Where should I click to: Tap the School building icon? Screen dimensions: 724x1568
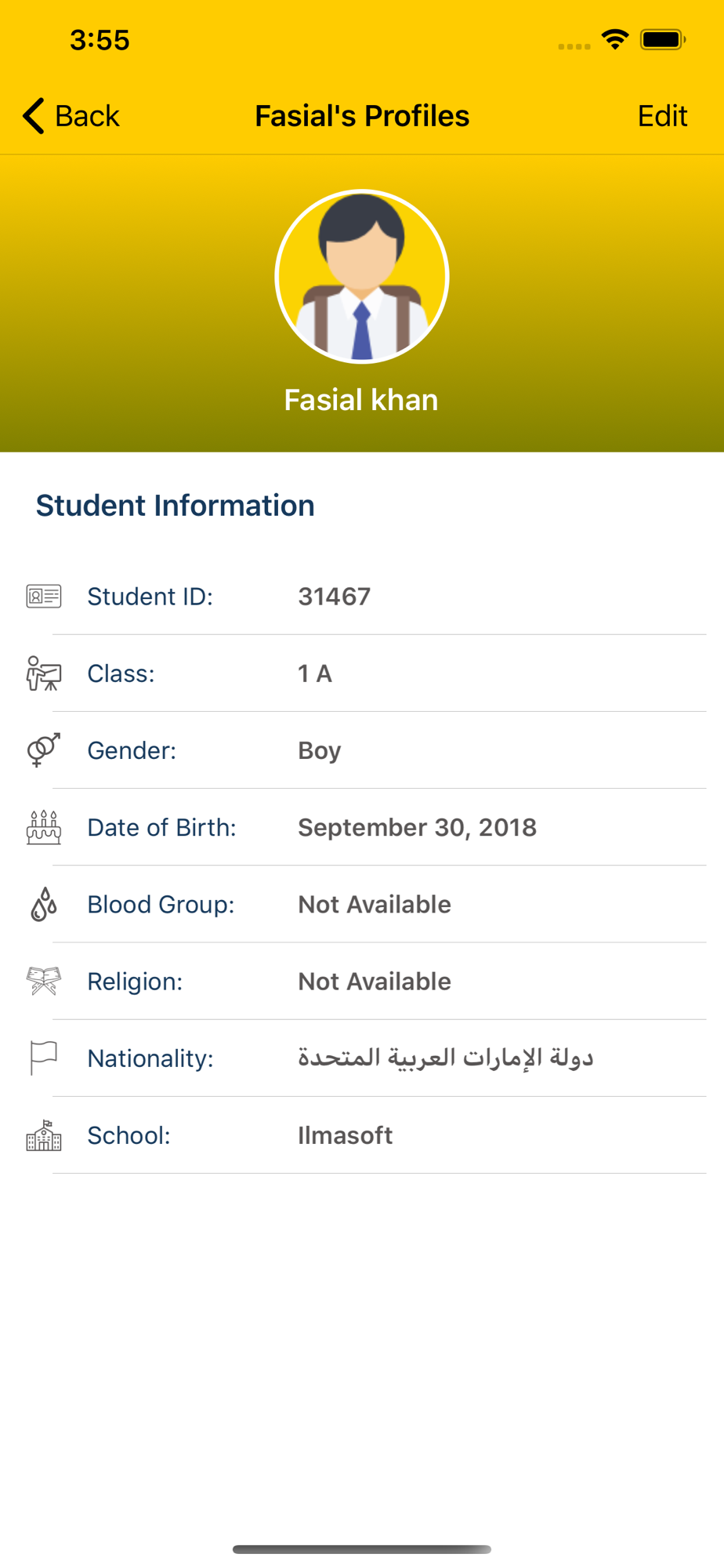pyautogui.click(x=44, y=1135)
